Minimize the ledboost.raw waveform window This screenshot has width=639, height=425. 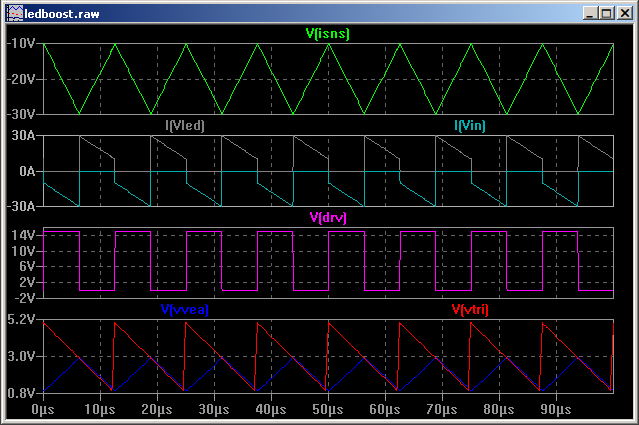(591, 12)
